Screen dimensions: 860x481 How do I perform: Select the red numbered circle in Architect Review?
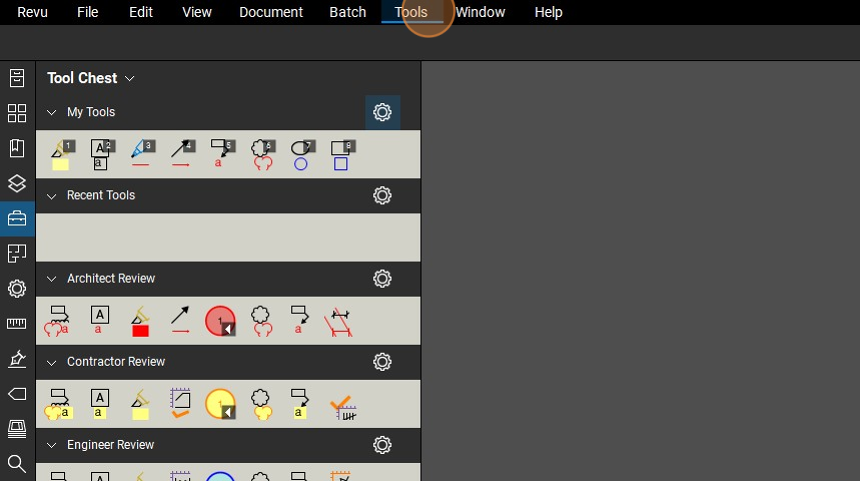[x=220, y=321]
